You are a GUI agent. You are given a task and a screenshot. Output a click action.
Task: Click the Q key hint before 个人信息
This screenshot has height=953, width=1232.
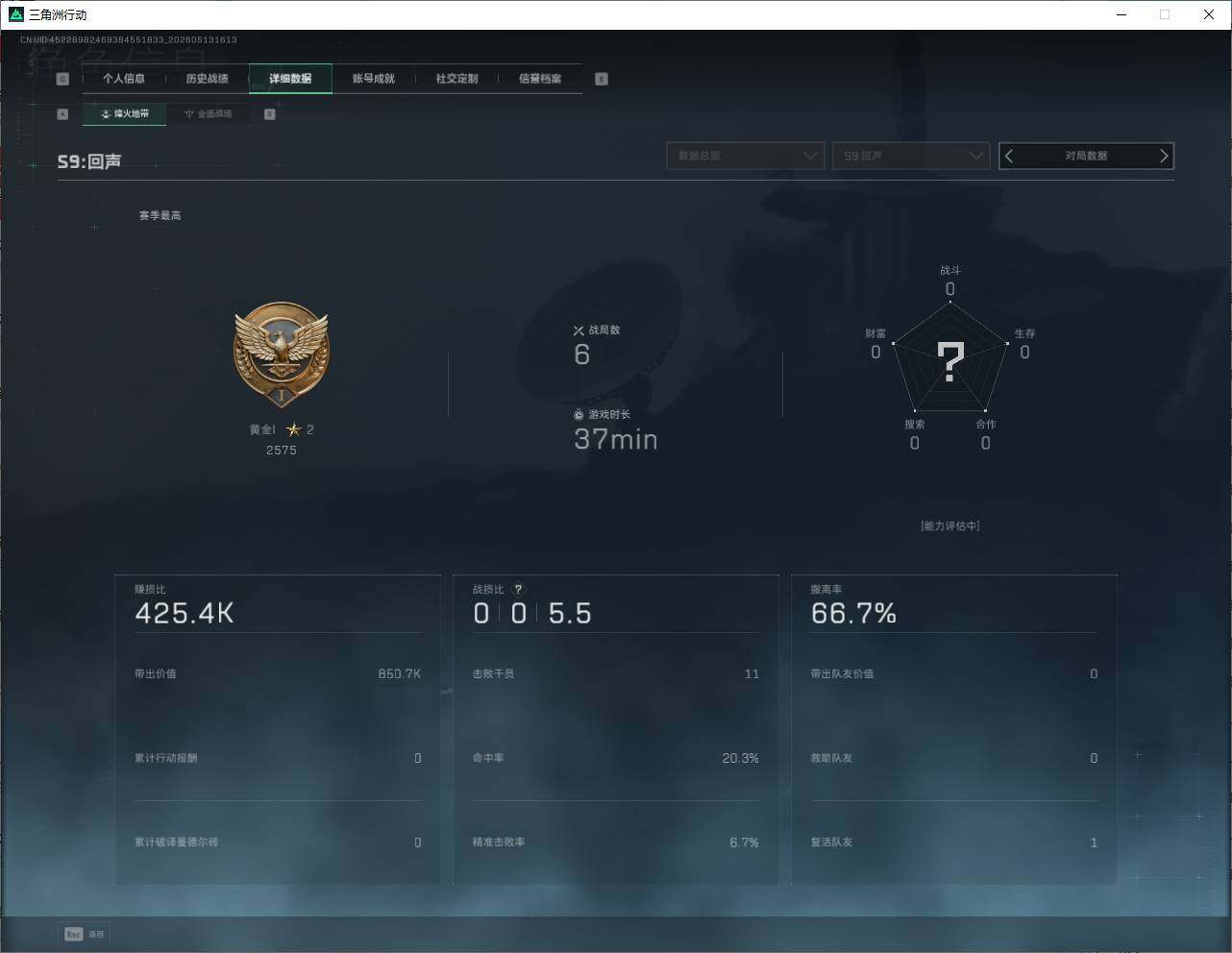click(x=62, y=79)
